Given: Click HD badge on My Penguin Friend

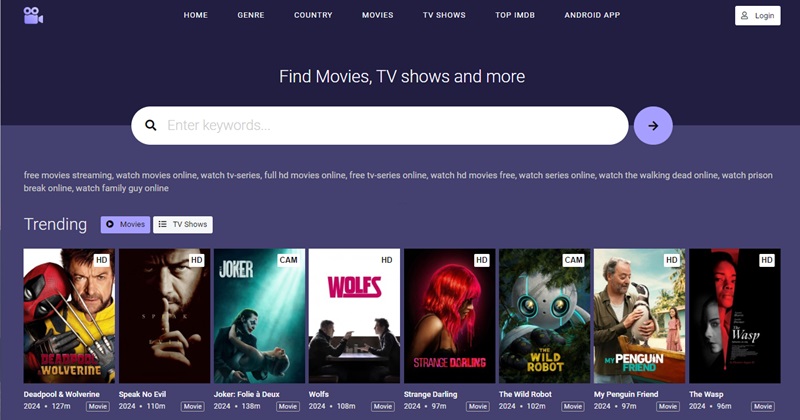Looking at the screenshot, I should click(x=672, y=260).
